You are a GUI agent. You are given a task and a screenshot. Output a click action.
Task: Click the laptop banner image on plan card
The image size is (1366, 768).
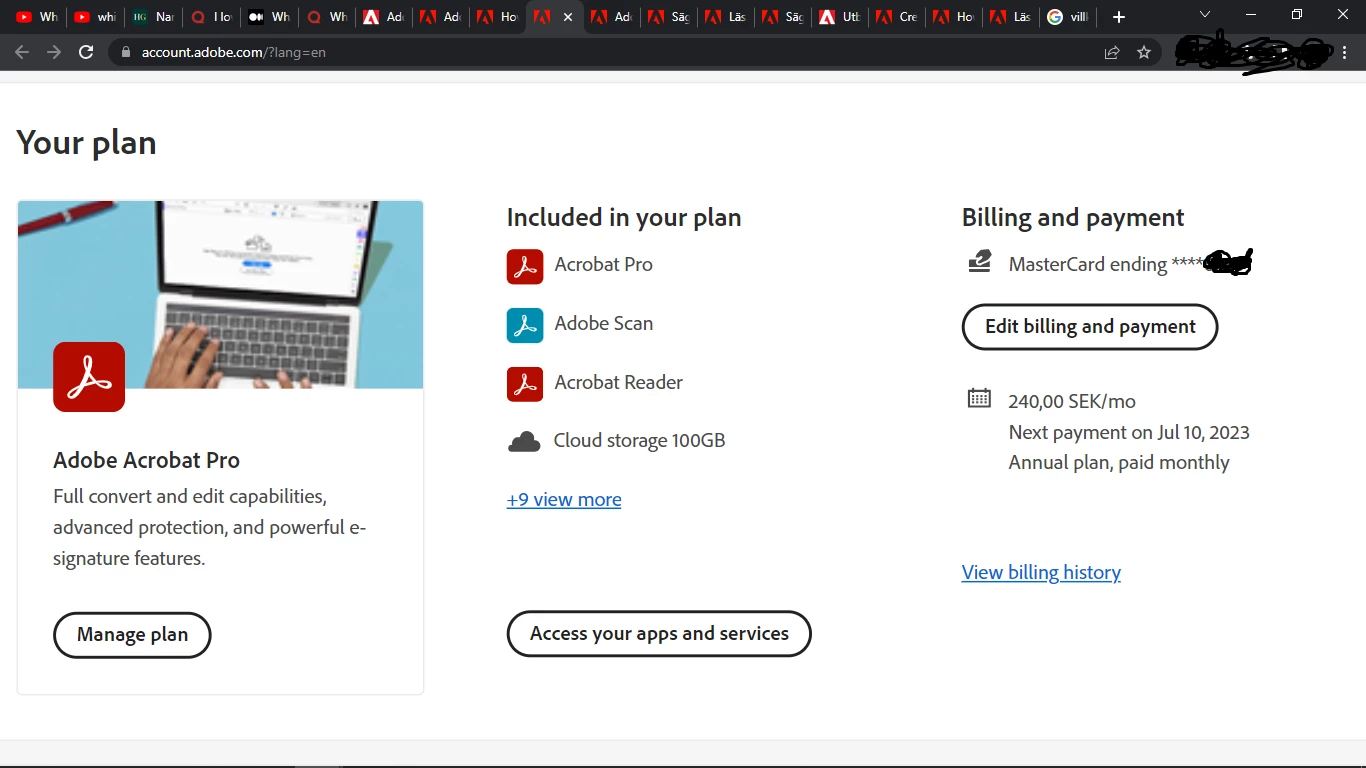(220, 294)
